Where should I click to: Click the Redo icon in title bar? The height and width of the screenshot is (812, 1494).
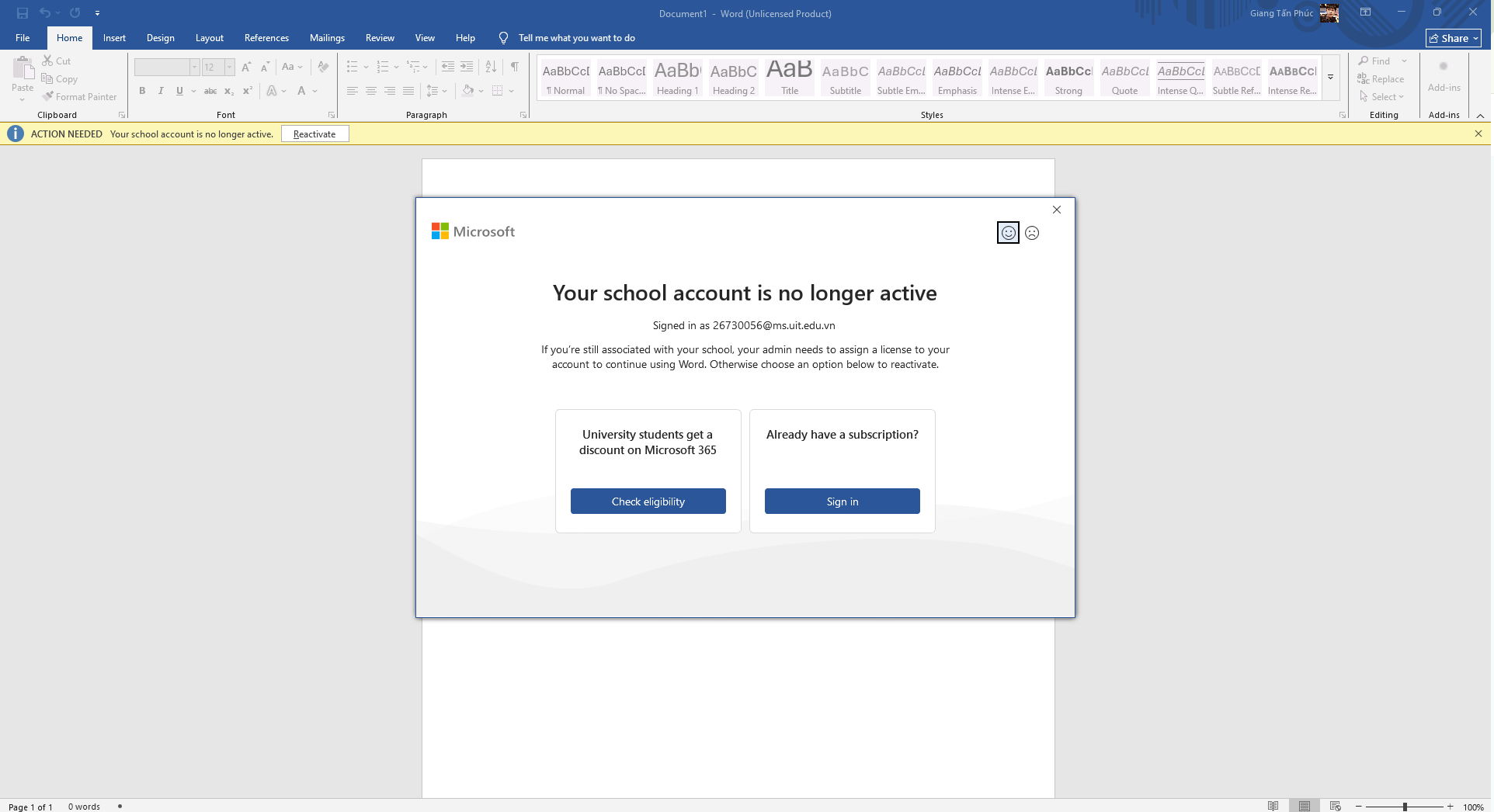click(75, 13)
